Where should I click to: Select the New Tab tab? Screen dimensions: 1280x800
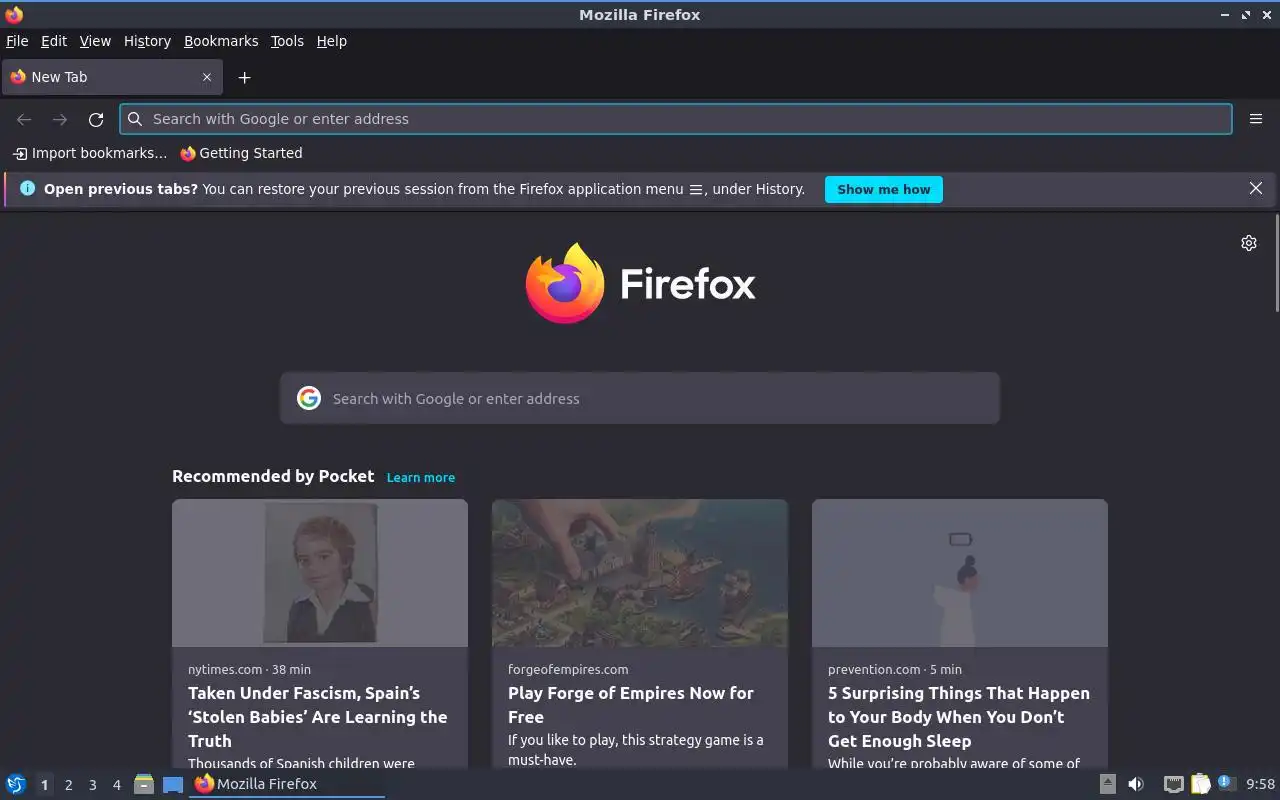111,77
